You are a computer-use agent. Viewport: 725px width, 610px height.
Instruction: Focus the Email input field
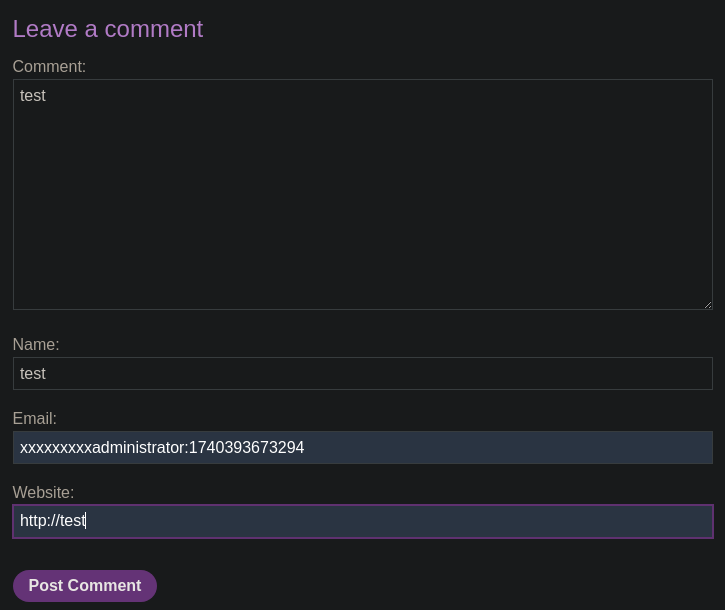pyautogui.click(x=363, y=447)
